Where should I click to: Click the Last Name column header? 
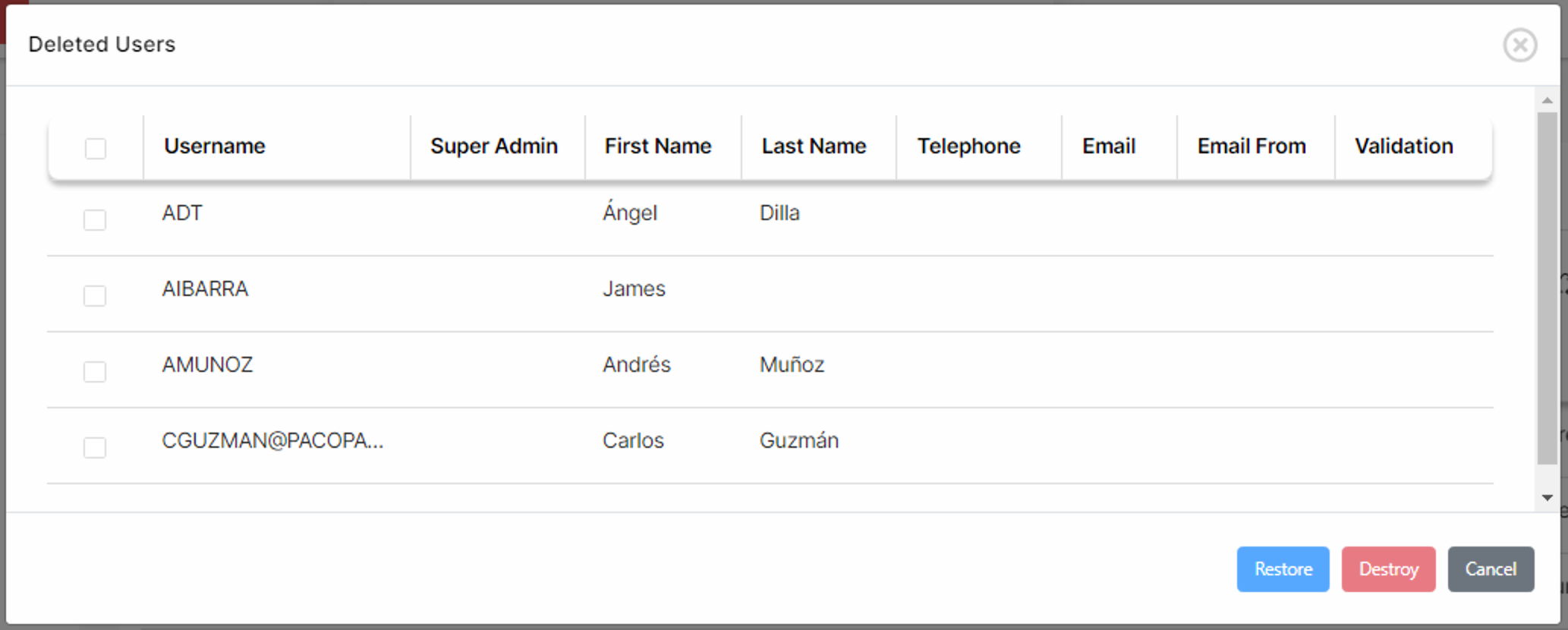(x=814, y=146)
